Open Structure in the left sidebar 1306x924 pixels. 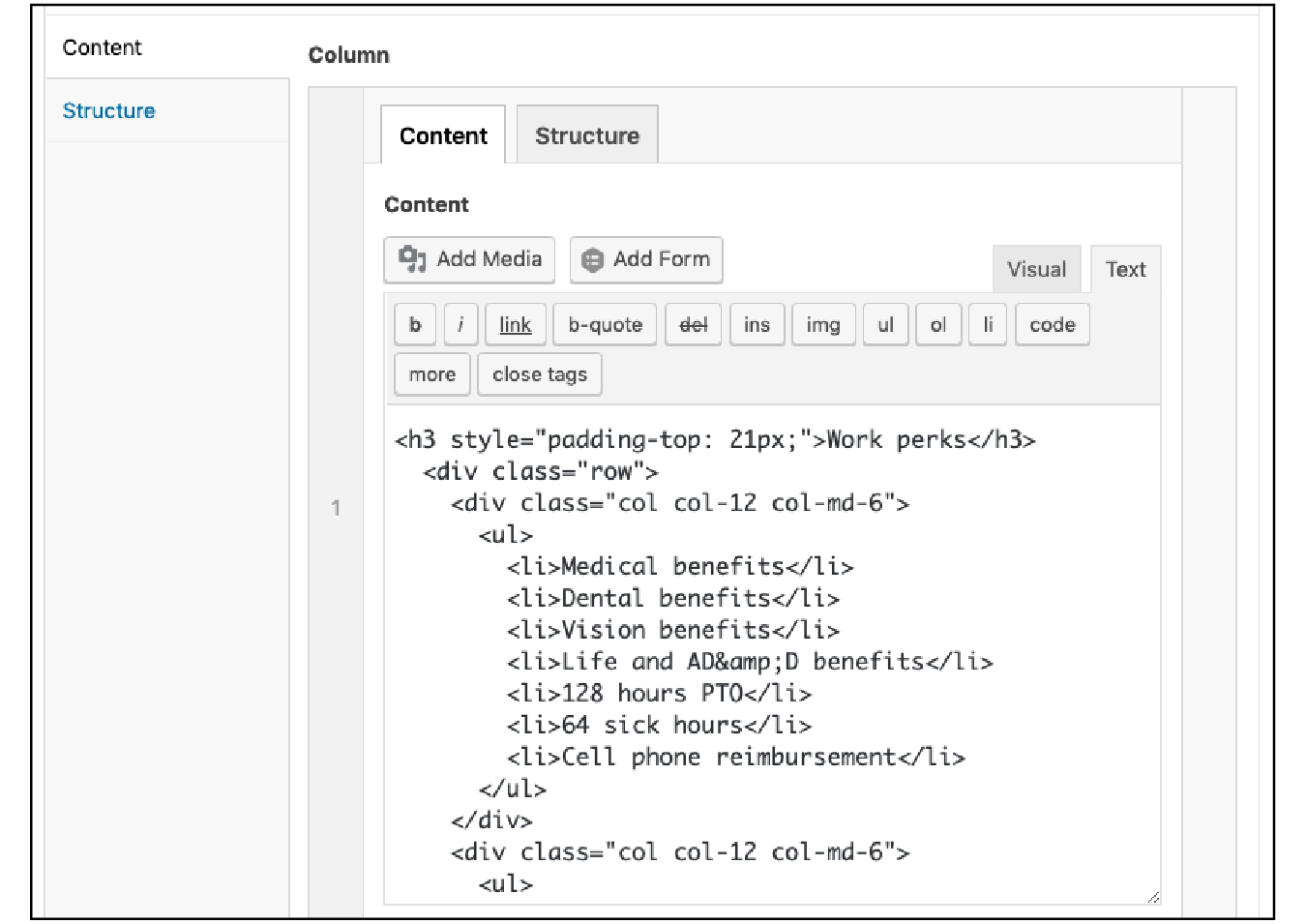point(108,111)
